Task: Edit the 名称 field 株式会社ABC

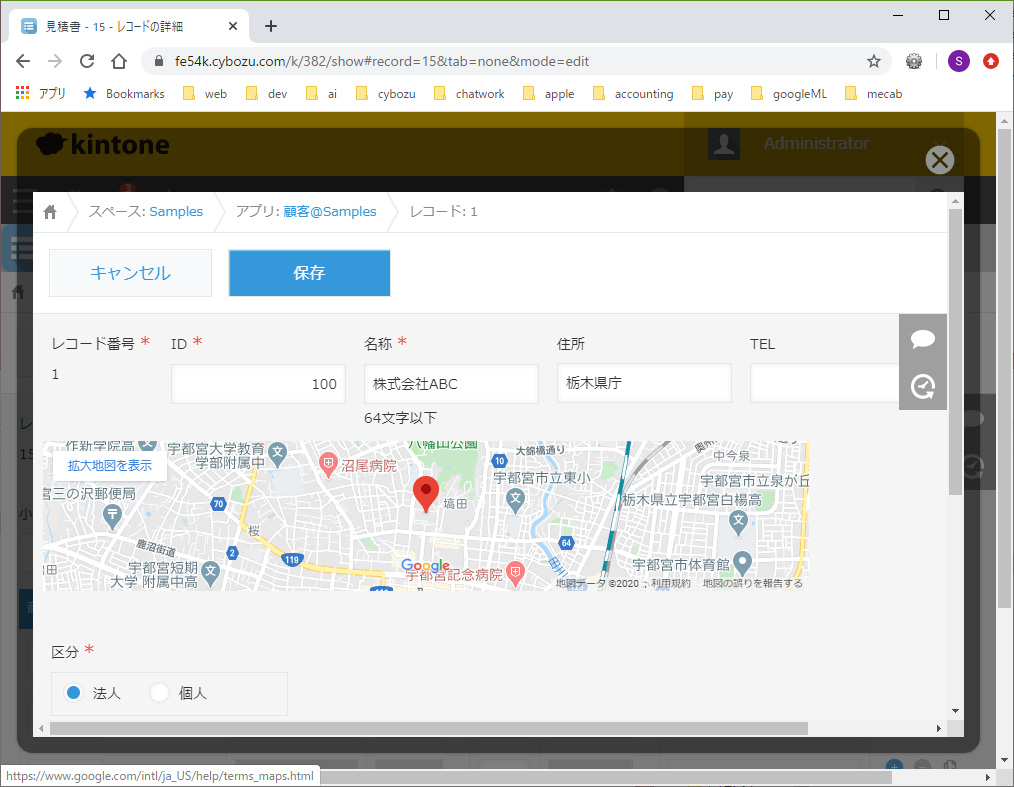Action: pos(451,383)
